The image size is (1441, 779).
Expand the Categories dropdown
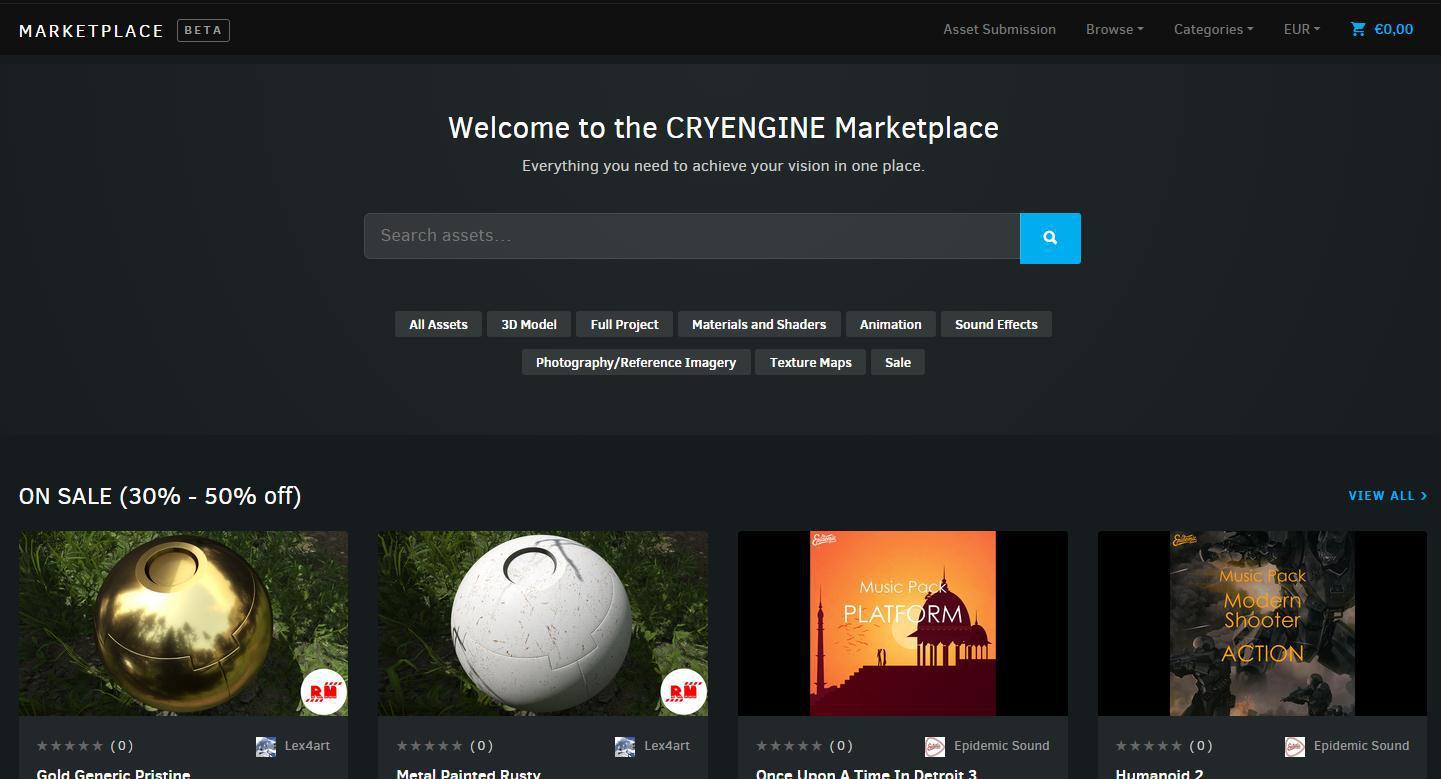tap(1213, 29)
